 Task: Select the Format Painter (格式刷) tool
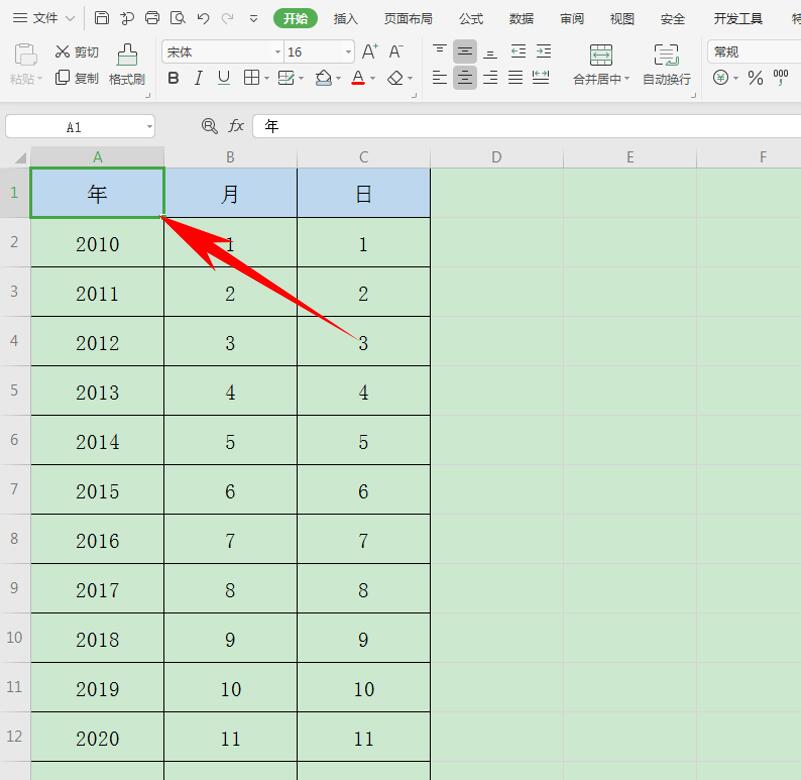tap(127, 65)
